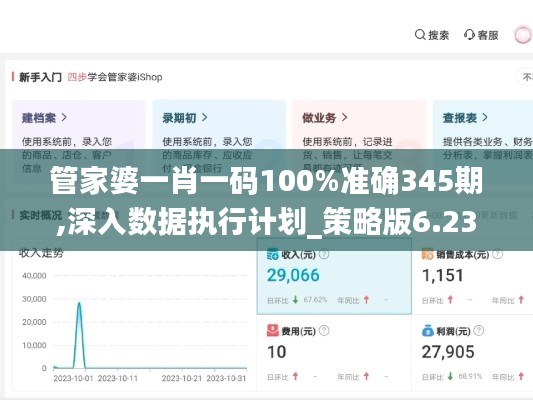Click the 销售成本(元) icon
Viewport: 533px width, 400px height.
pos(427,254)
